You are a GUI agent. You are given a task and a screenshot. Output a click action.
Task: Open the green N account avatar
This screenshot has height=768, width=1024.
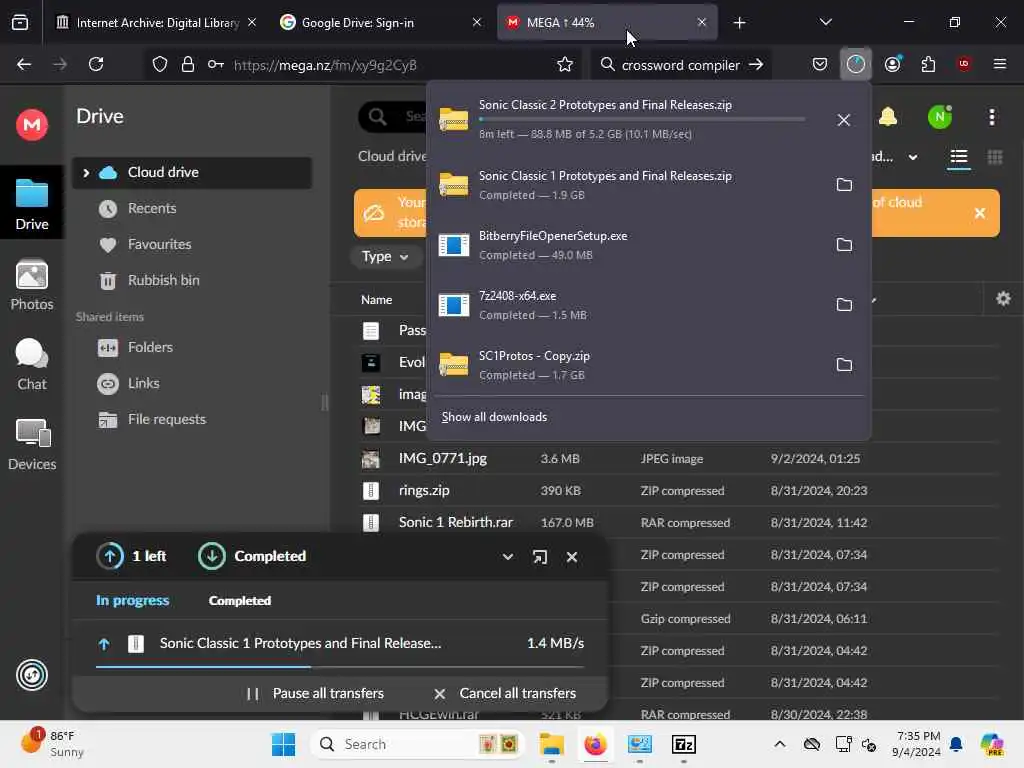pos(940,117)
